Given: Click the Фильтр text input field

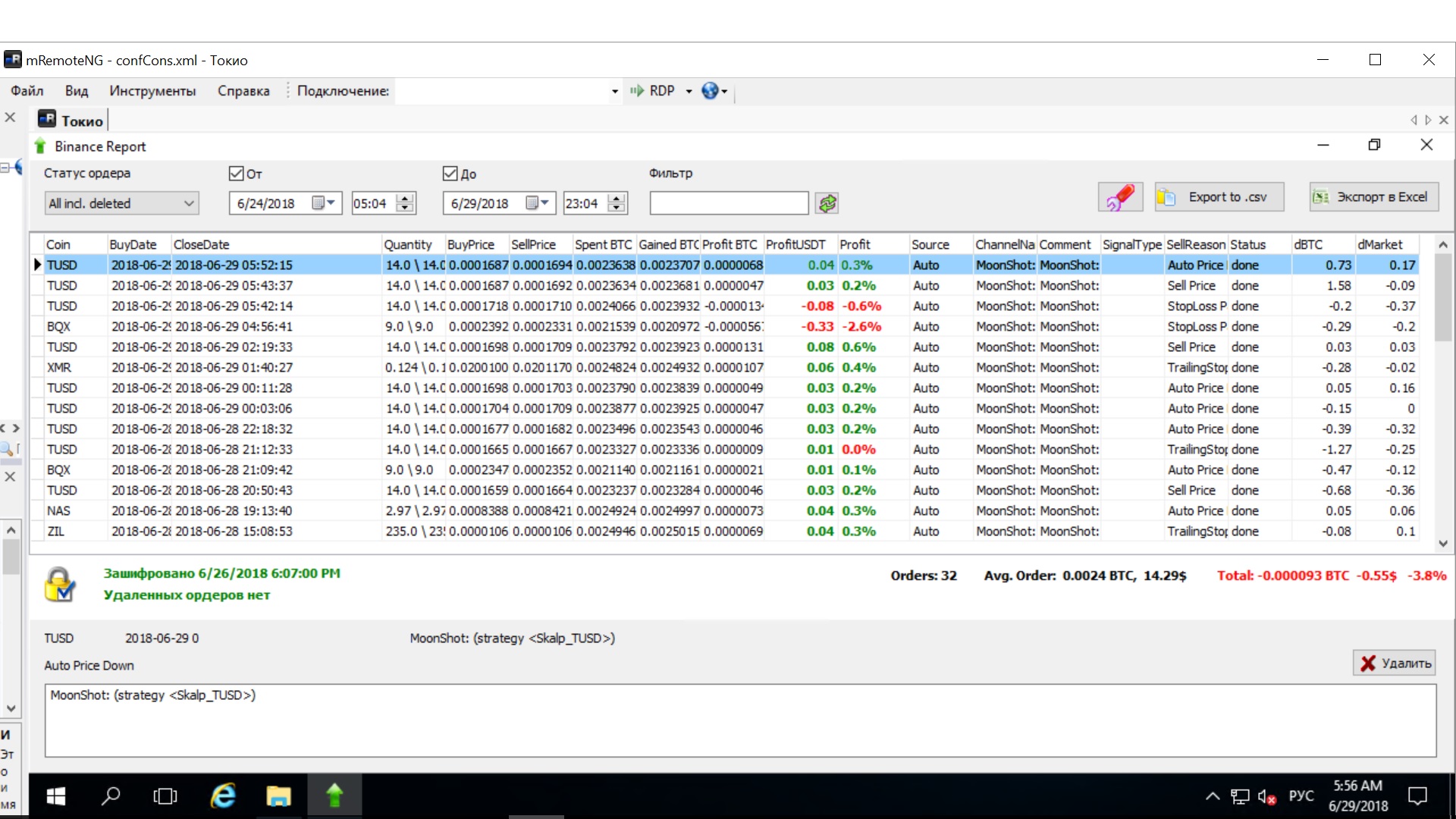Looking at the screenshot, I should [x=729, y=203].
